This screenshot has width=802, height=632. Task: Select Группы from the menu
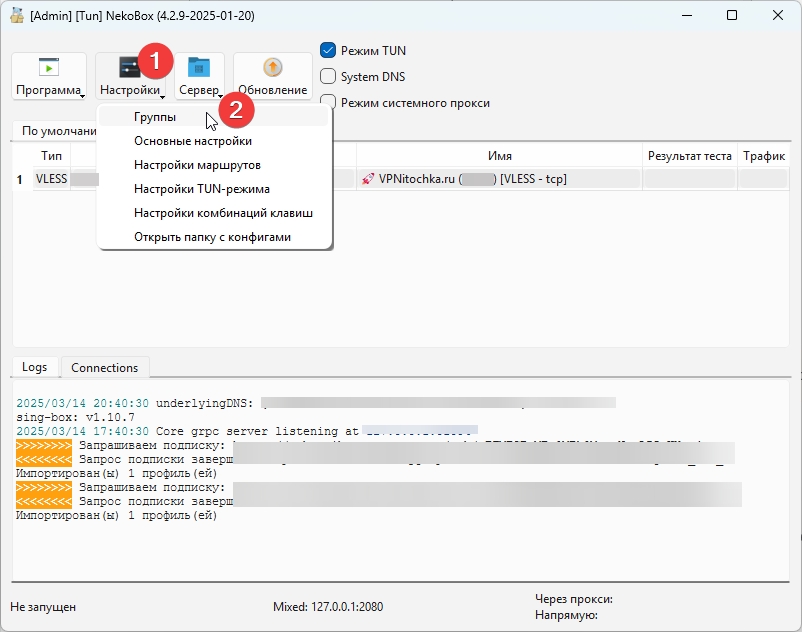click(x=155, y=117)
